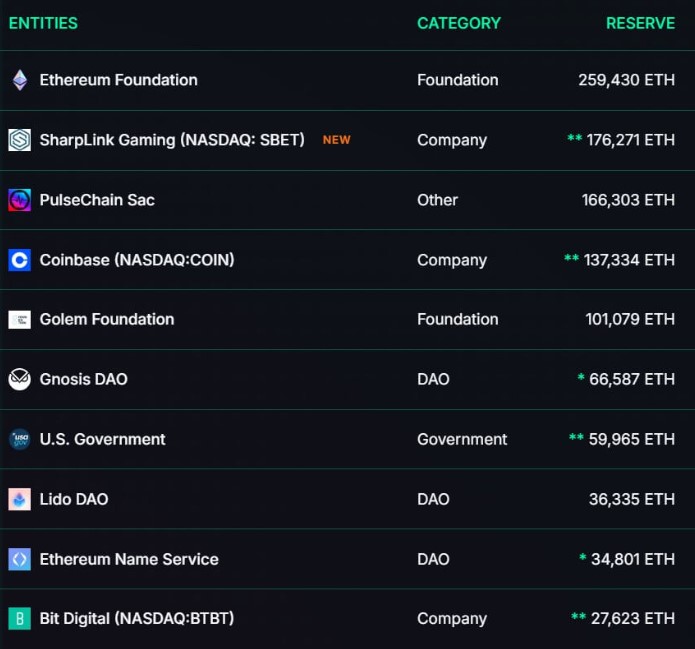
Task: Open Coinbase (NASDAQ:COIN) entity name
Action: click(x=137, y=260)
